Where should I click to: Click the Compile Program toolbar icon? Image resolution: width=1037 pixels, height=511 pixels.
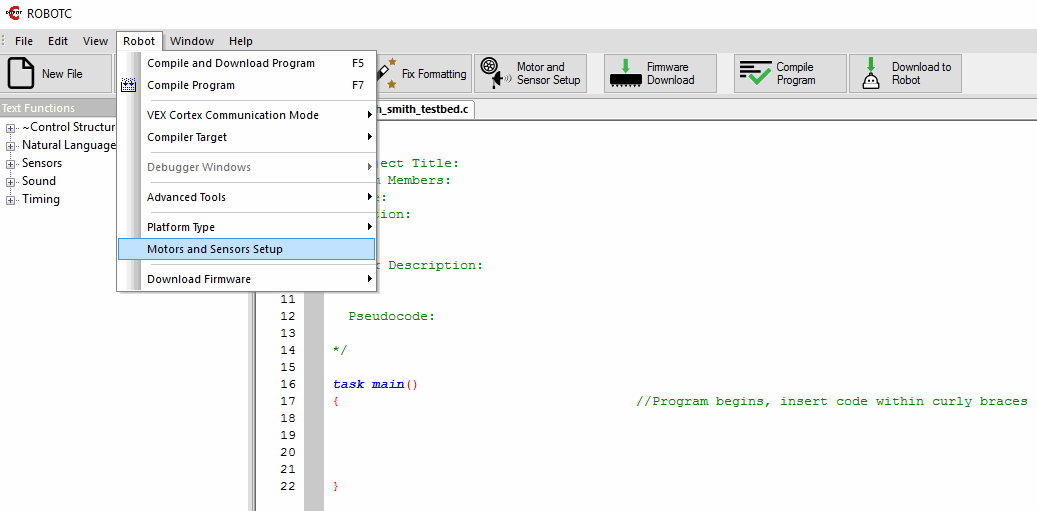tap(755, 73)
